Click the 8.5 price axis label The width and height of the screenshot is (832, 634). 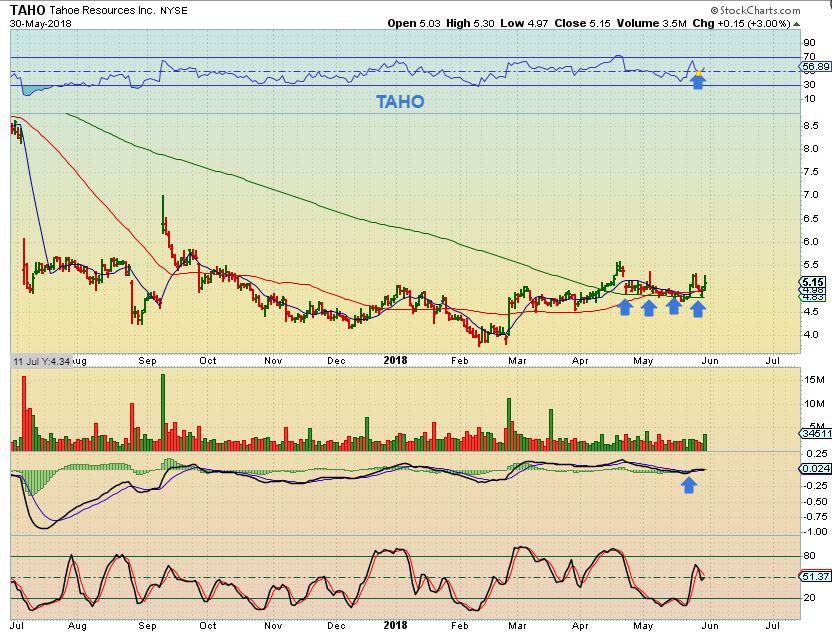tap(810, 126)
